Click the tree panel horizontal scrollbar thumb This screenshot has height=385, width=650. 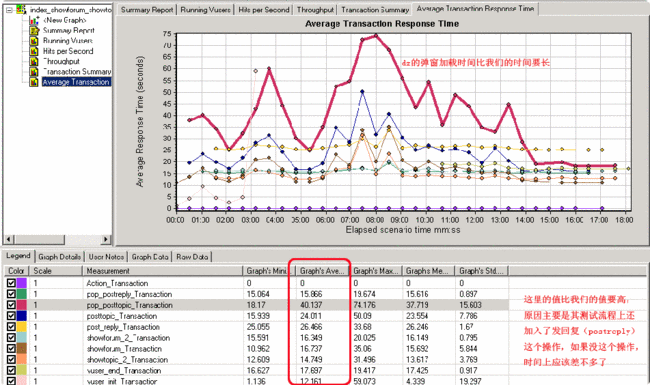(x=39, y=239)
